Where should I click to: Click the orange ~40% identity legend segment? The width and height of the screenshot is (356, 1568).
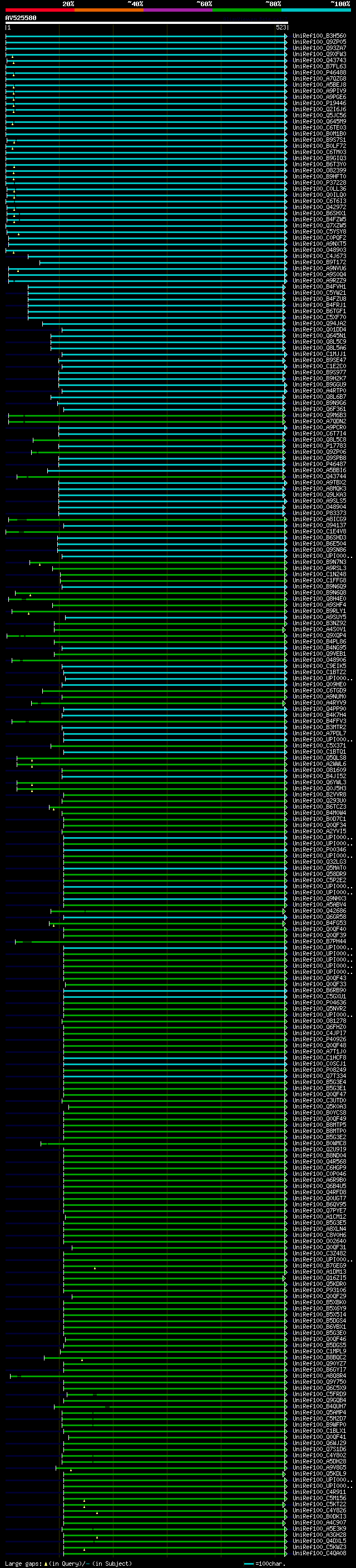click(109, 10)
